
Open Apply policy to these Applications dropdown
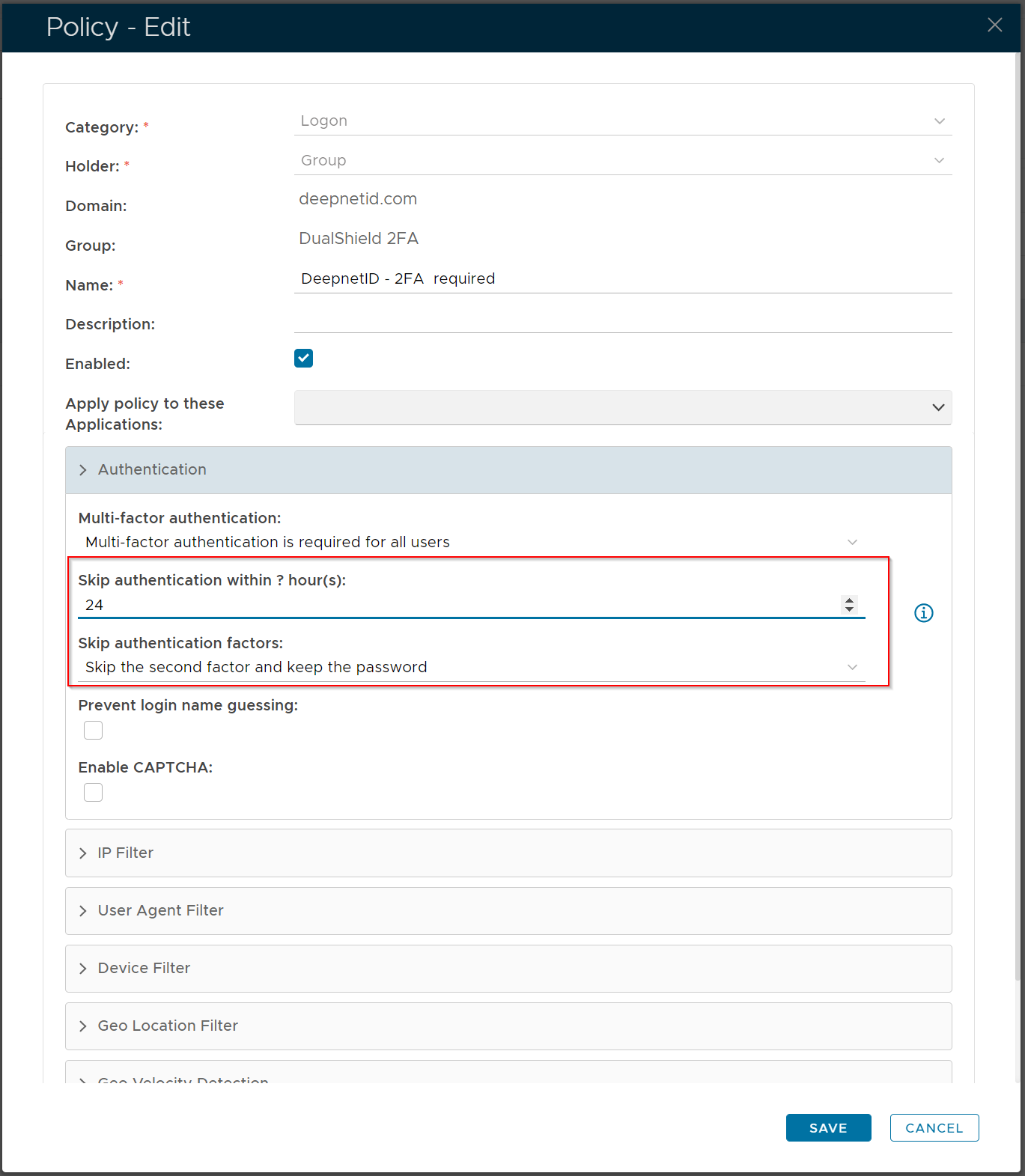coord(622,407)
